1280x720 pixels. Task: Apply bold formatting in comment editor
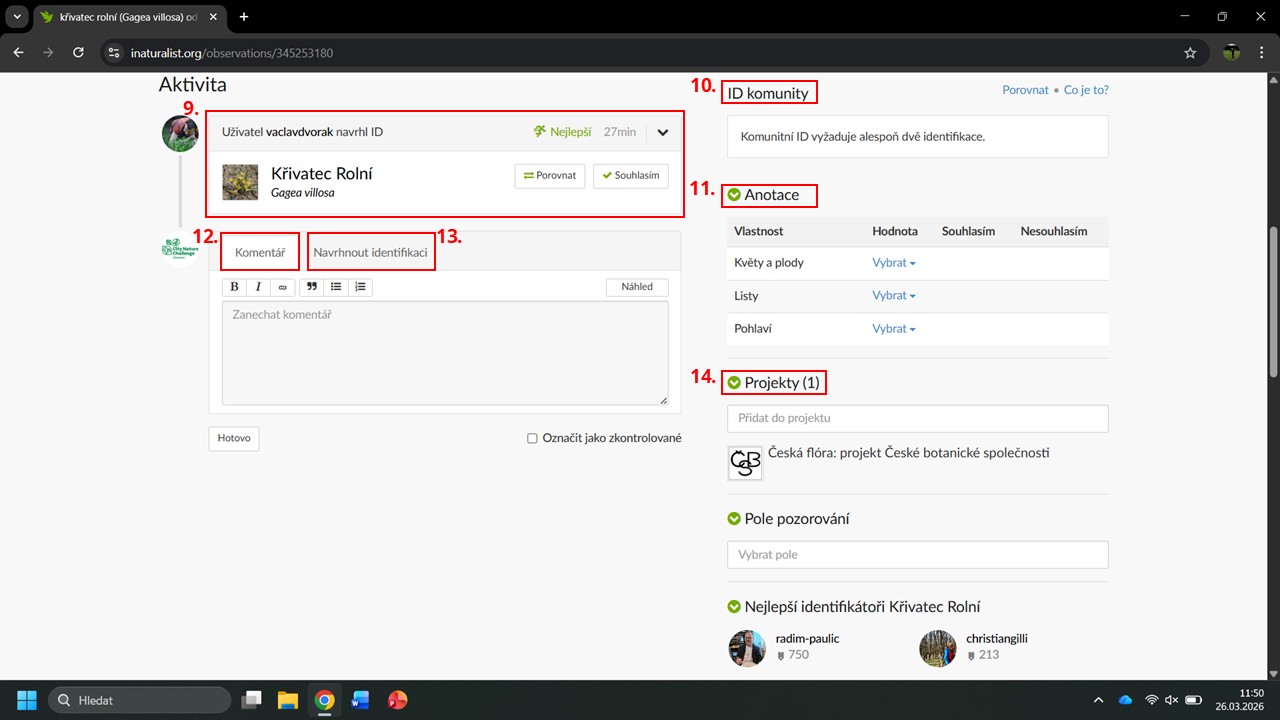coord(234,287)
